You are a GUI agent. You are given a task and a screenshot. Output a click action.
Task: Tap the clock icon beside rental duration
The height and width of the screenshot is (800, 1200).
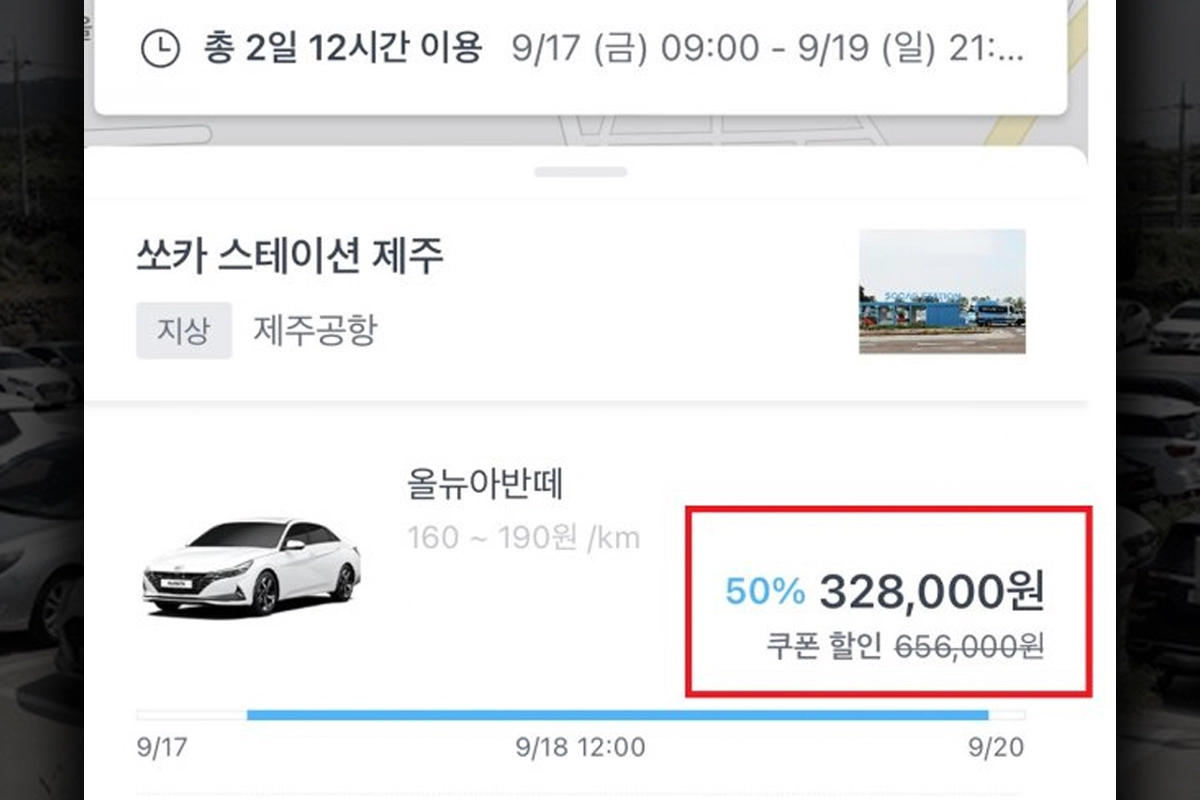(x=160, y=48)
